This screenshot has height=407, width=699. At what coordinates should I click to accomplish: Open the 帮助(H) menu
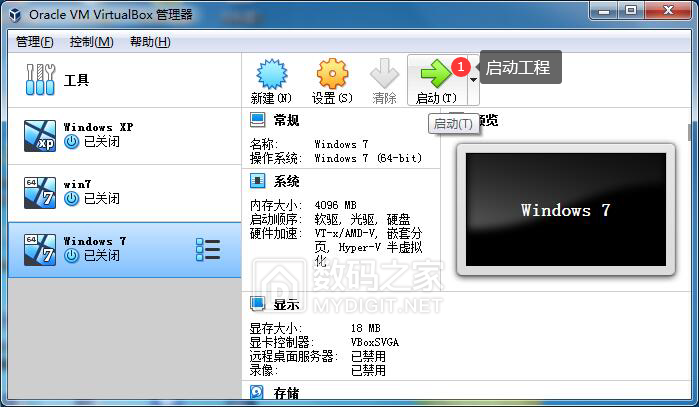[150, 42]
